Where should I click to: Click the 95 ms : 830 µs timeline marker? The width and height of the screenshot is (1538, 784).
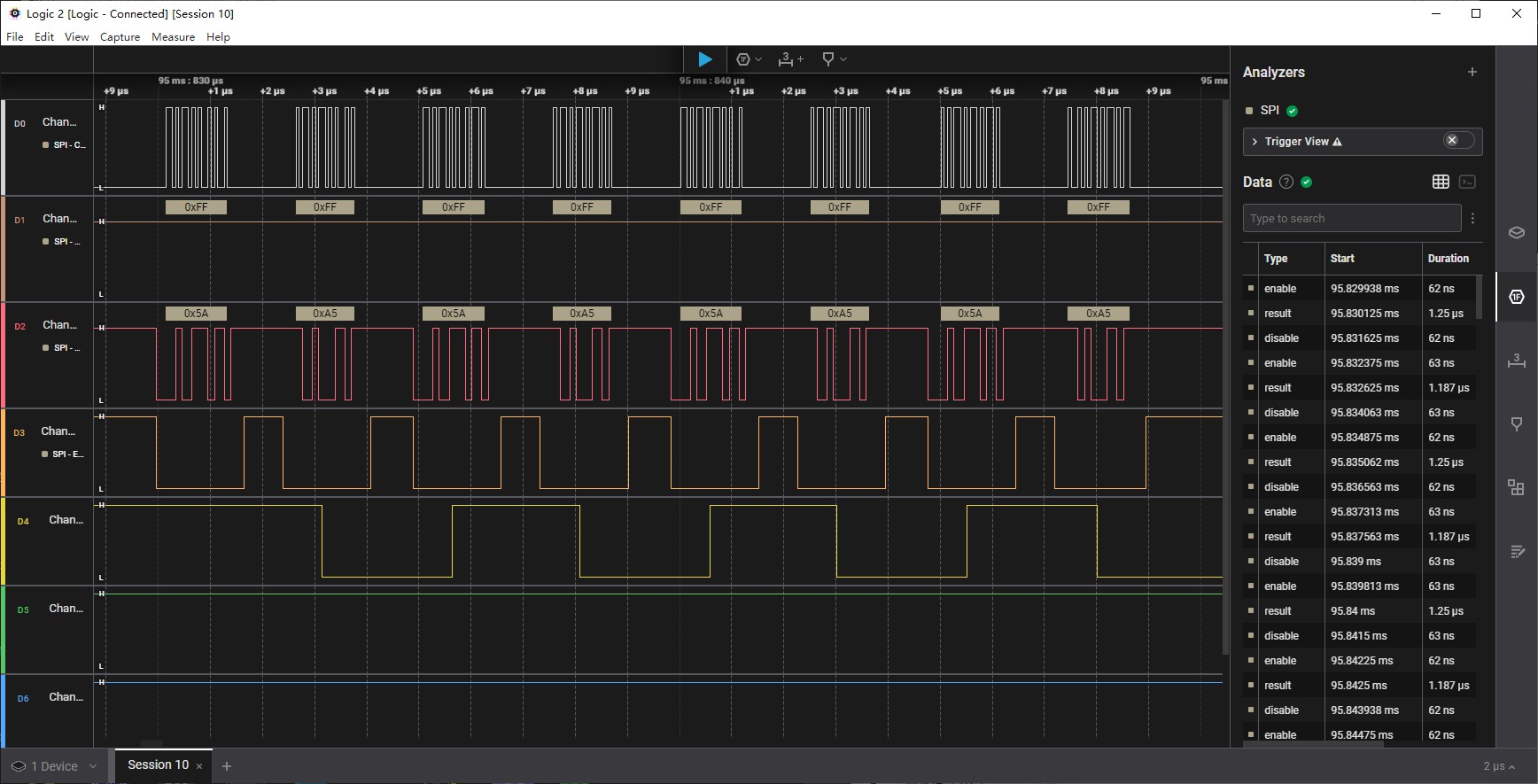[x=190, y=81]
